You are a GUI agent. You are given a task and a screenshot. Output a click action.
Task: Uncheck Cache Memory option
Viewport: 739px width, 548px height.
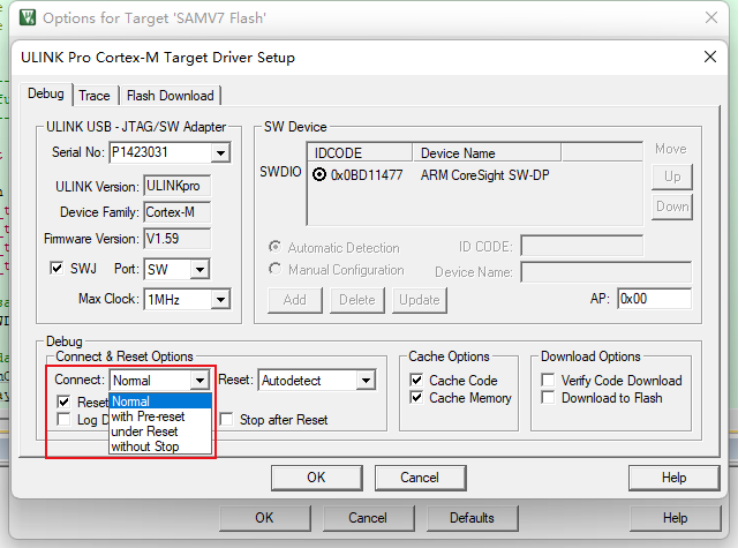coord(417,397)
